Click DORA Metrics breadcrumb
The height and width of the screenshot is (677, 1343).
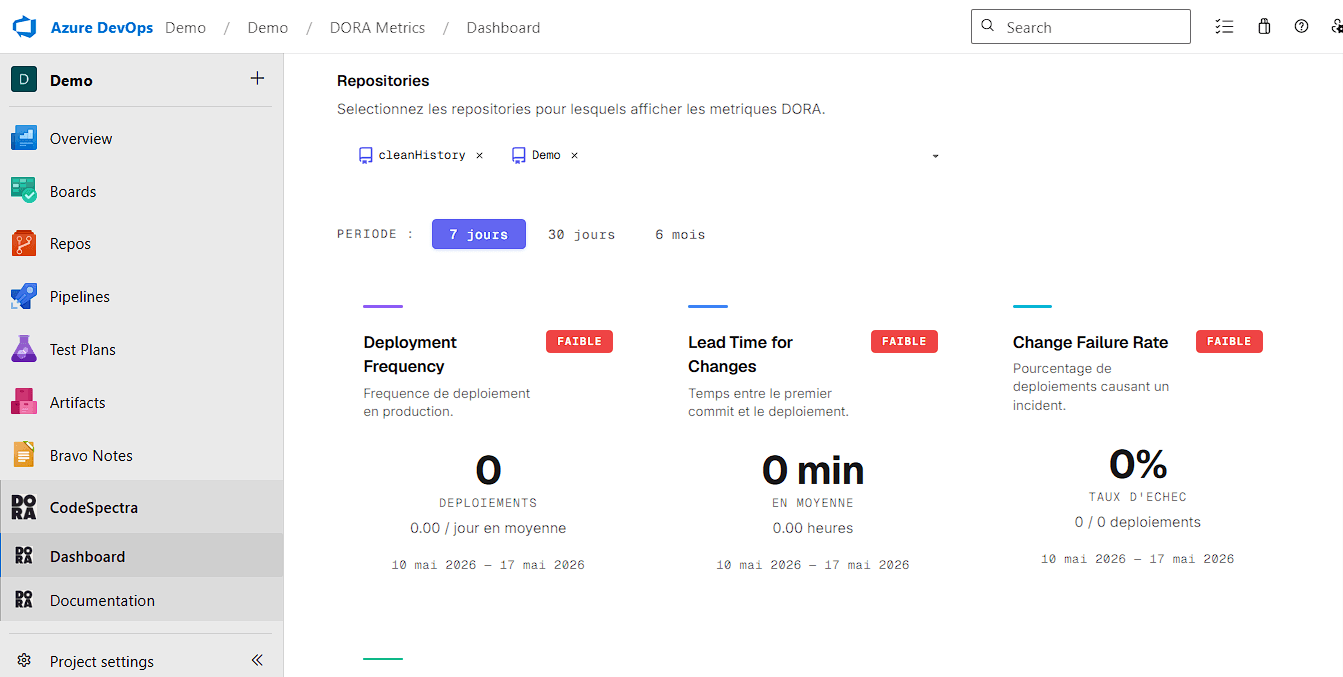[x=377, y=27]
